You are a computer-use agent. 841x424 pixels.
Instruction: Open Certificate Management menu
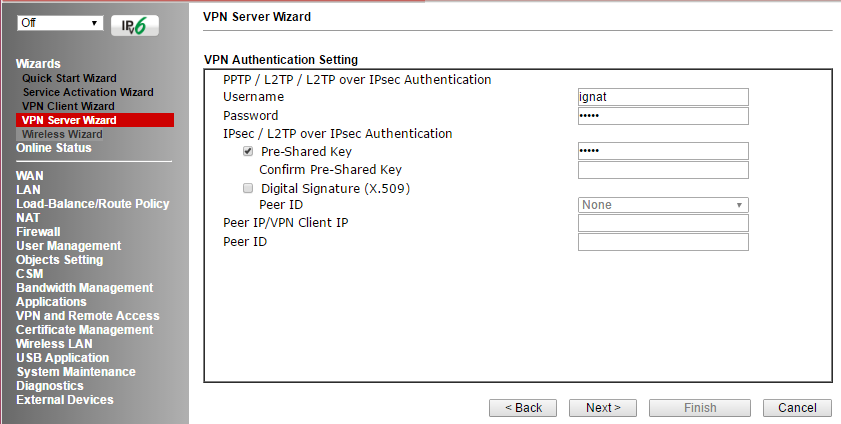coord(85,330)
